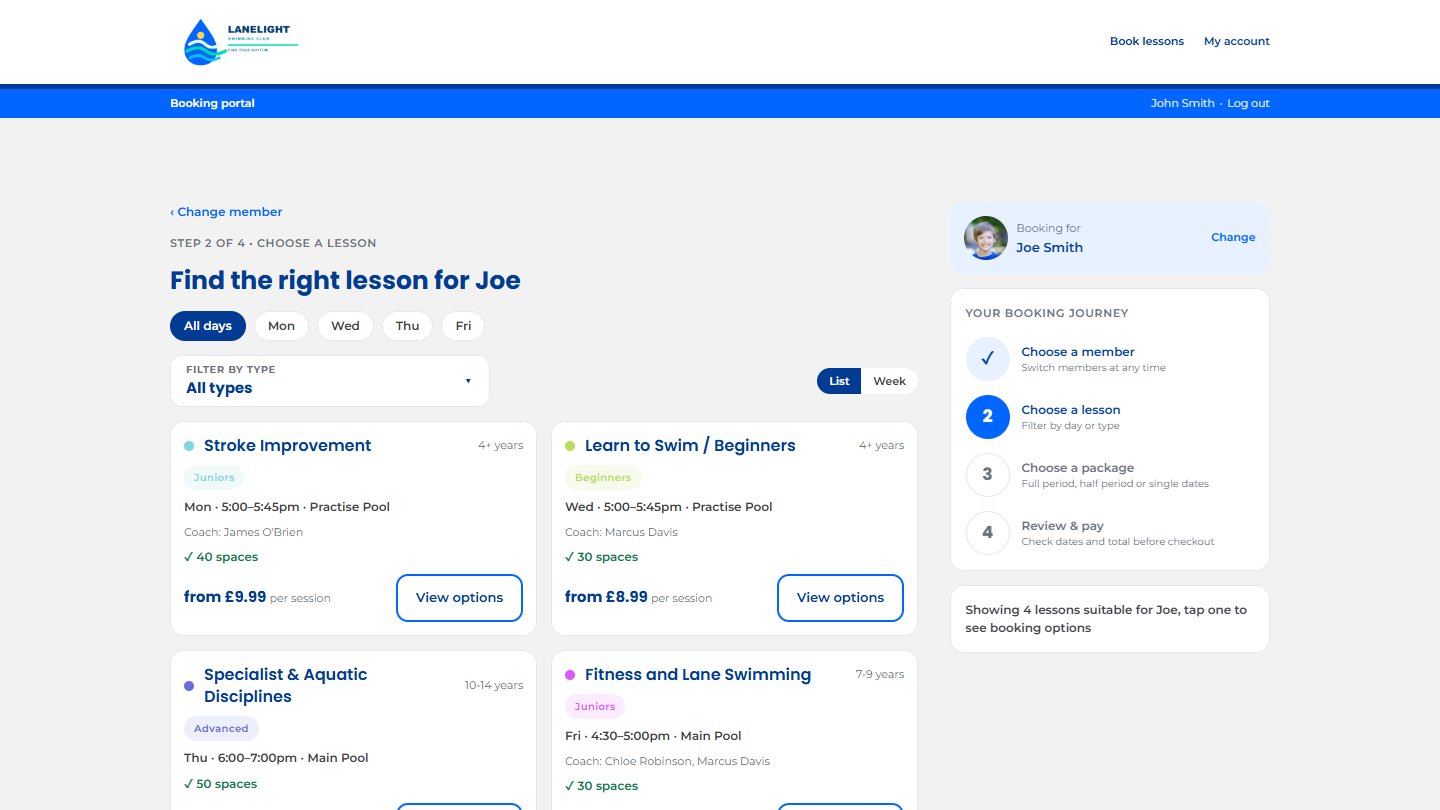Click the step 4 circle icon
Image resolution: width=1440 pixels, height=810 pixels.
[x=988, y=533]
